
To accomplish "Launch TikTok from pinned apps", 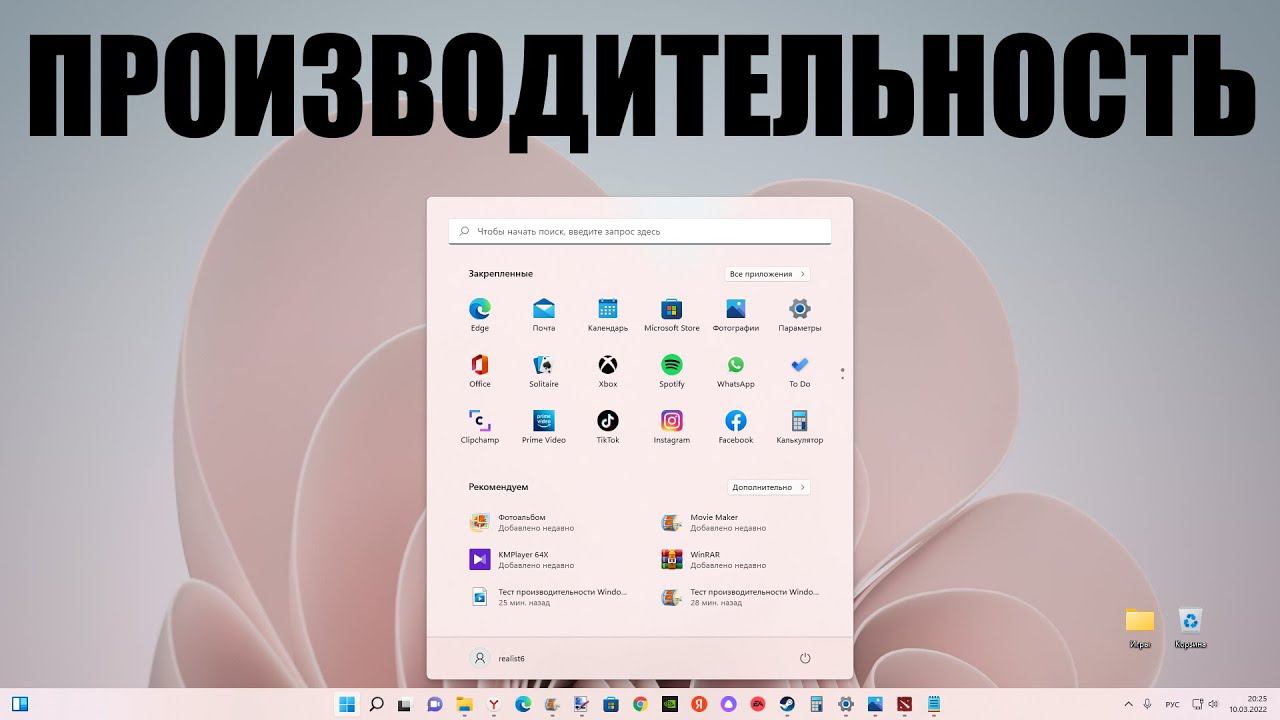I will coord(608,426).
